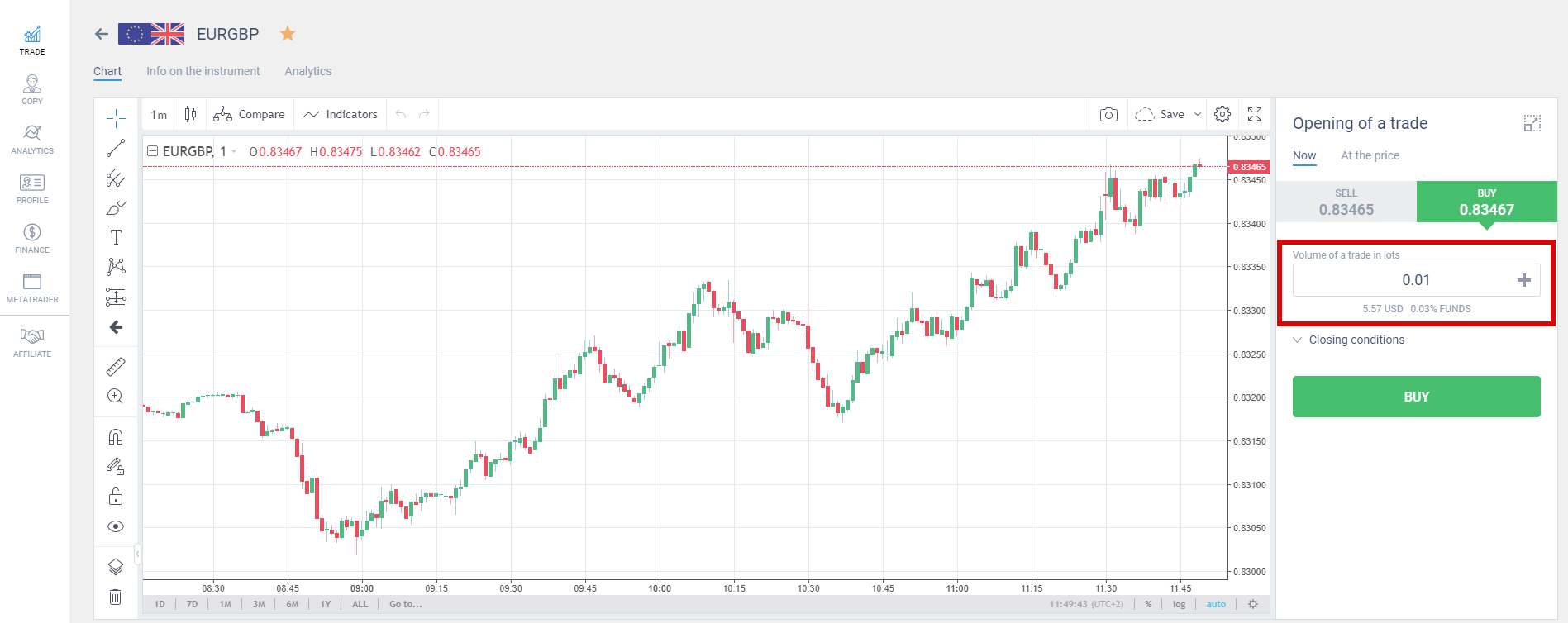Open chart settings gear in top toolbar

[1222, 114]
